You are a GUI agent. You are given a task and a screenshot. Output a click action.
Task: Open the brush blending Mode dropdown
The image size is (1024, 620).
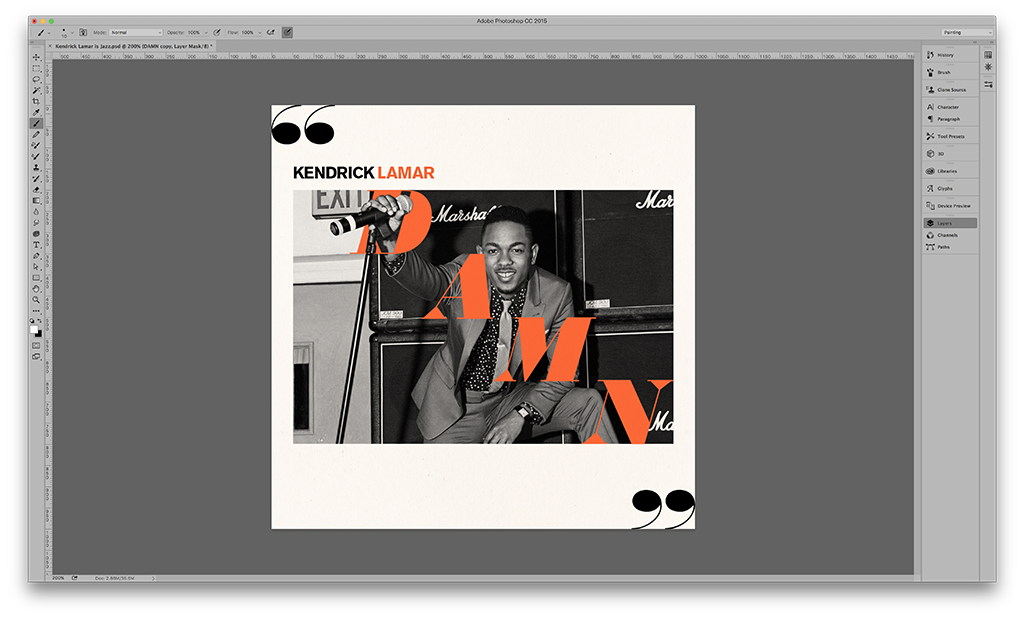[136, 32]
